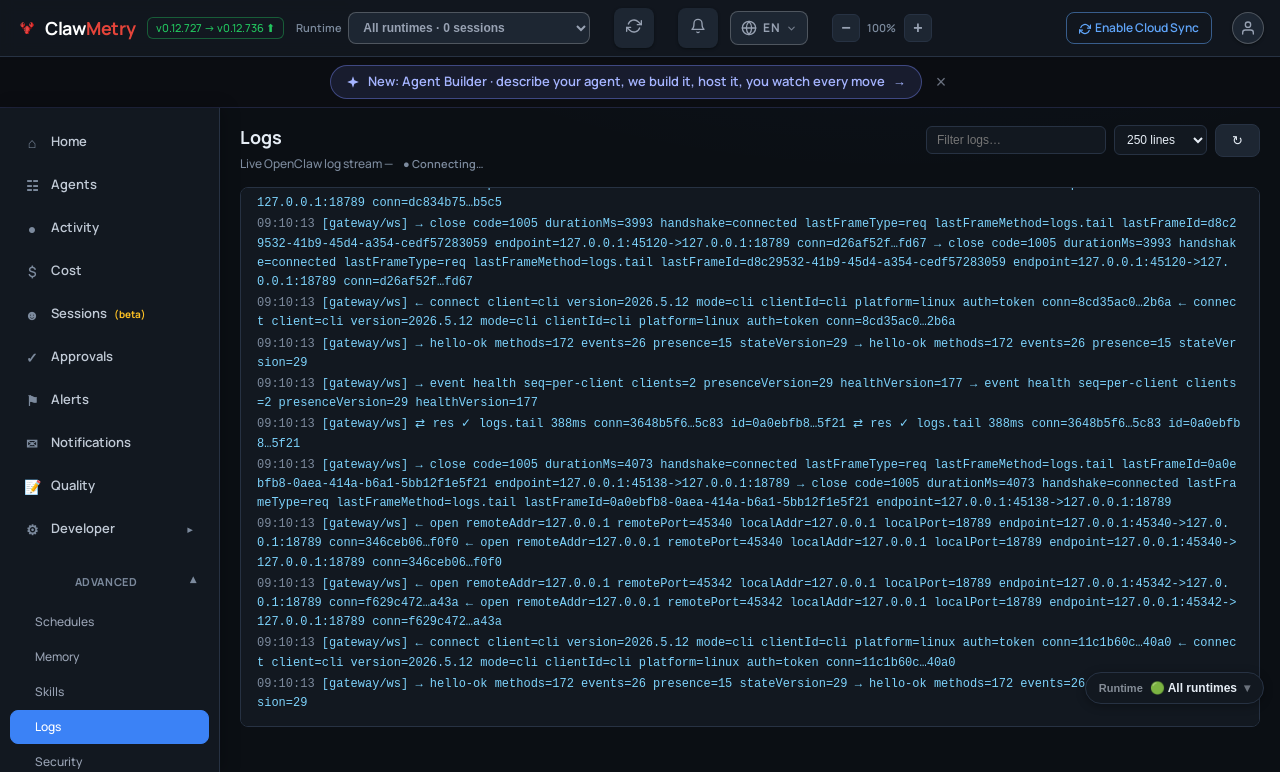1280x772 pixels.
Task: Click log line with remotePort=45340
Action: pyautogui.click(x=748, y=543)
